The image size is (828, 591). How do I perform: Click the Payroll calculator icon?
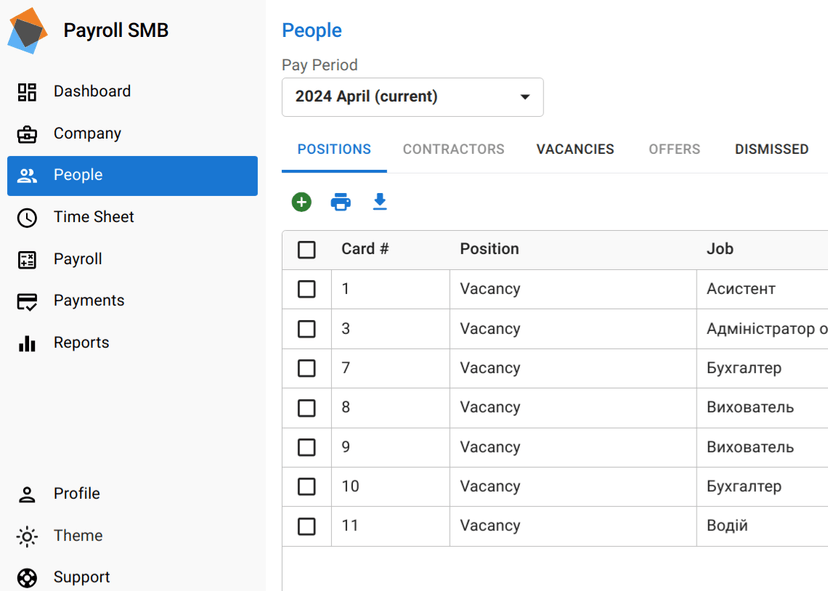28,259
